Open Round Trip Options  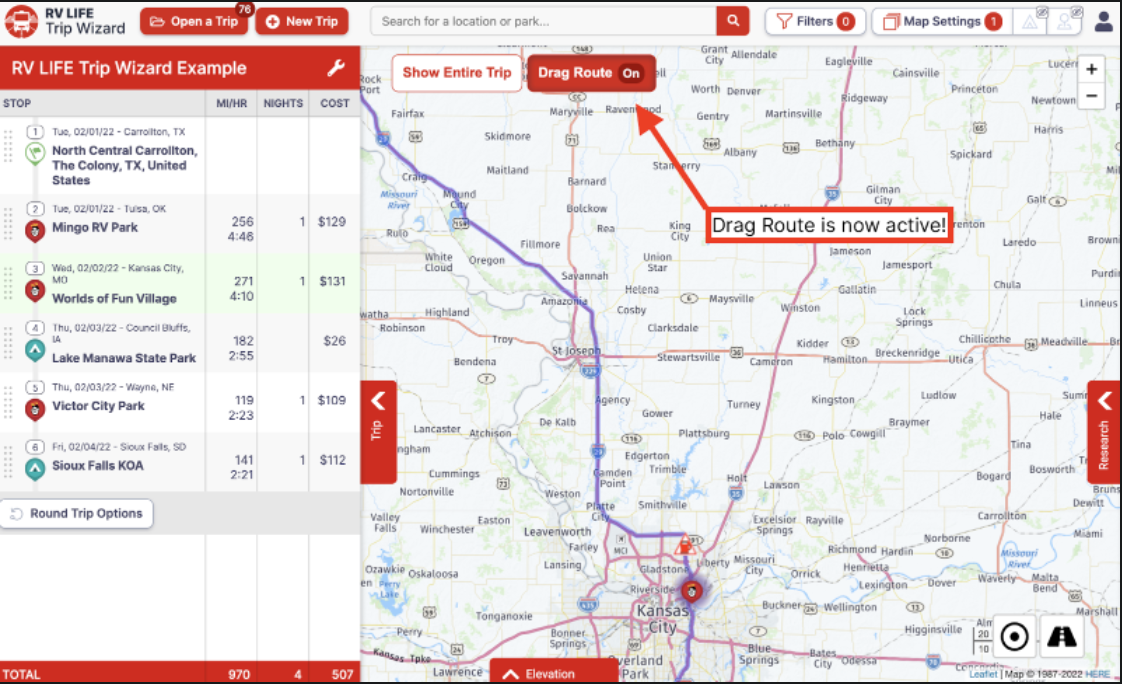point(77,513)
